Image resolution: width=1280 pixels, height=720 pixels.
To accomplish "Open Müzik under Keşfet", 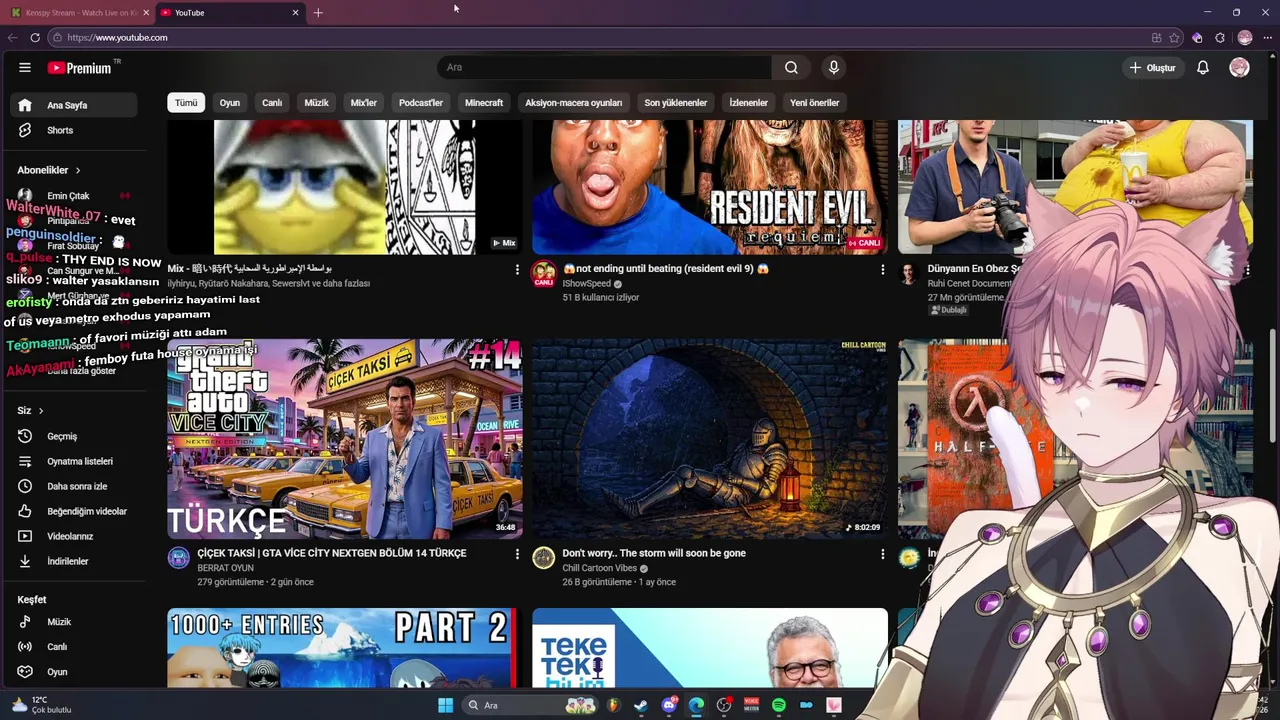I will point(74,621).
